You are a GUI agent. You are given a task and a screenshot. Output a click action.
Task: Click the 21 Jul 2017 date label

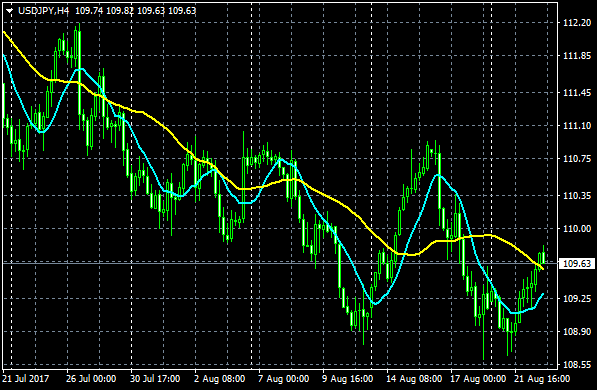(26, 379)
